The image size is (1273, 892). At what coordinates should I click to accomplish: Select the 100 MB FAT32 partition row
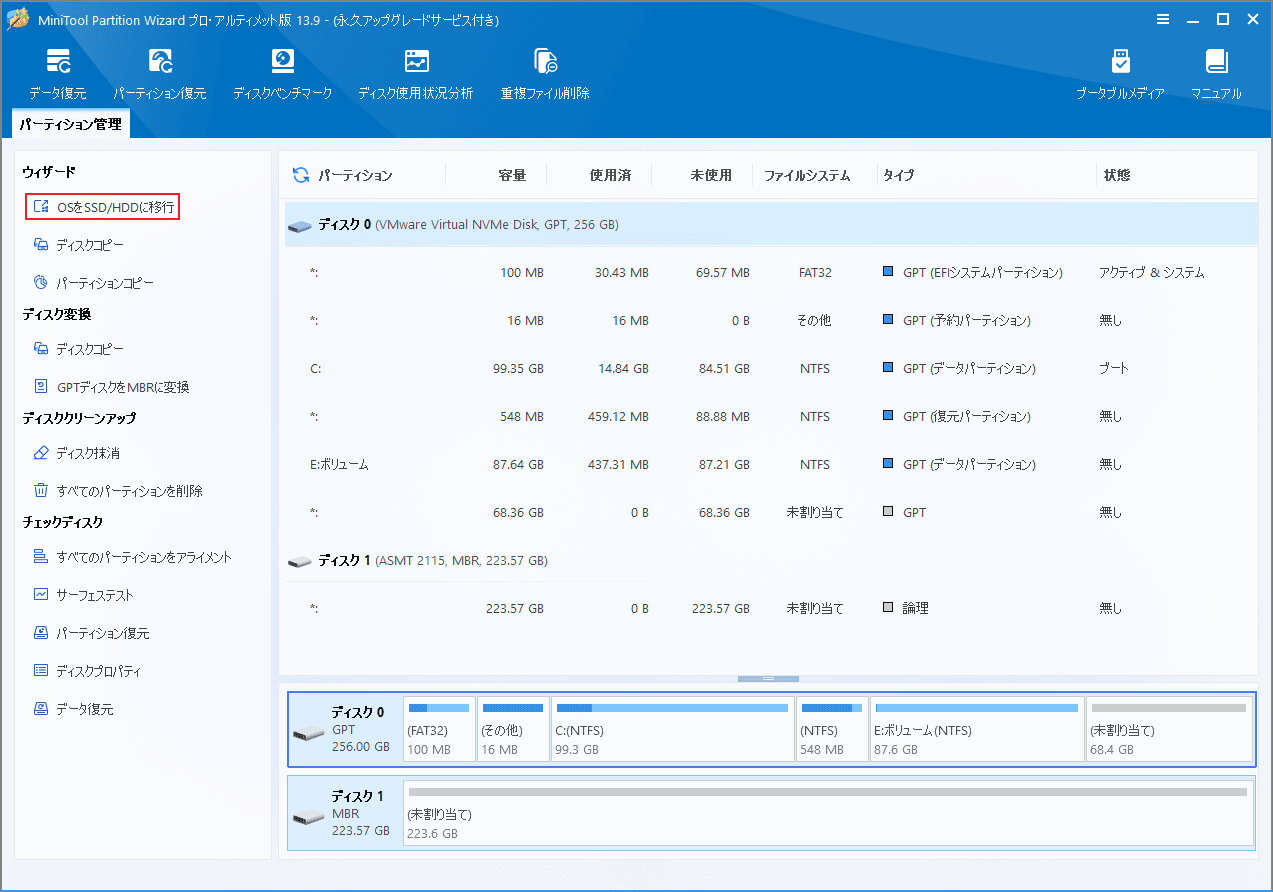tap(771, 273)
